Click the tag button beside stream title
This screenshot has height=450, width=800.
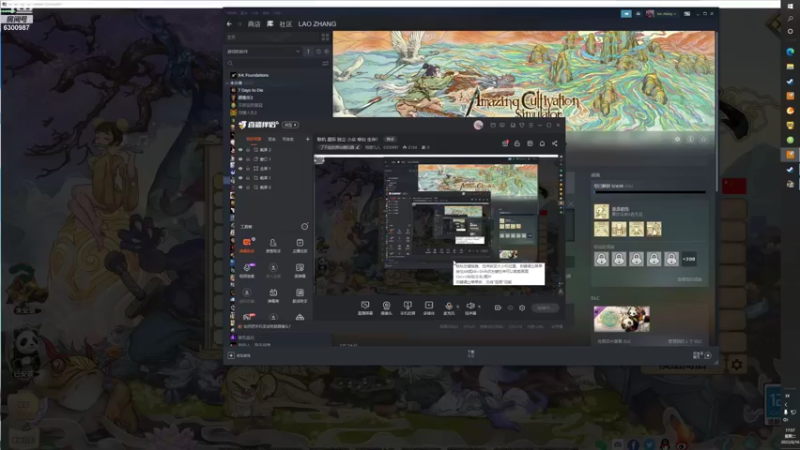(x=390, y=139)
